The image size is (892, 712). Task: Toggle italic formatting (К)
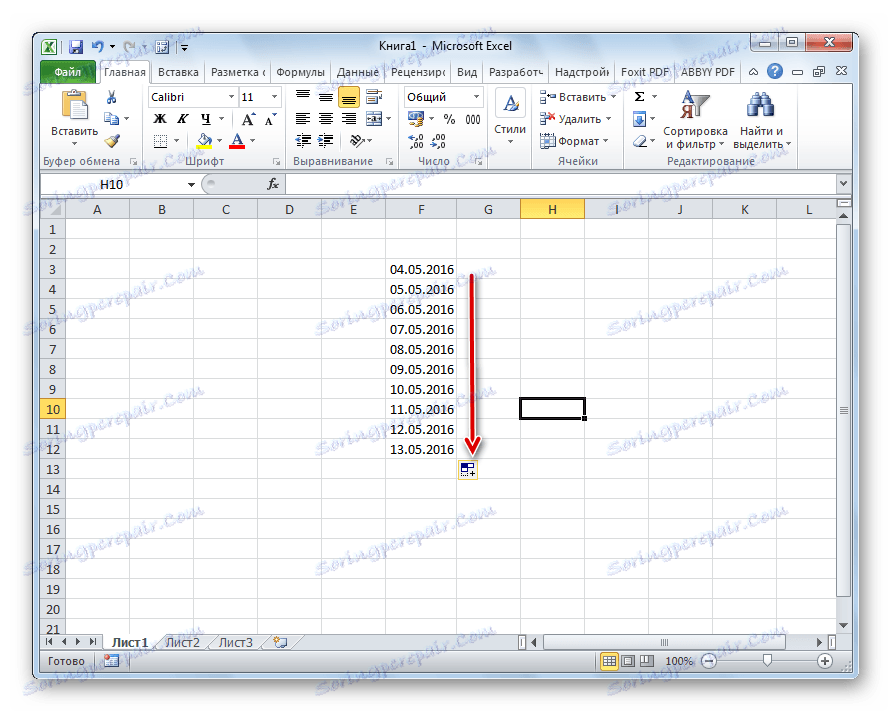tap(185, 118)
